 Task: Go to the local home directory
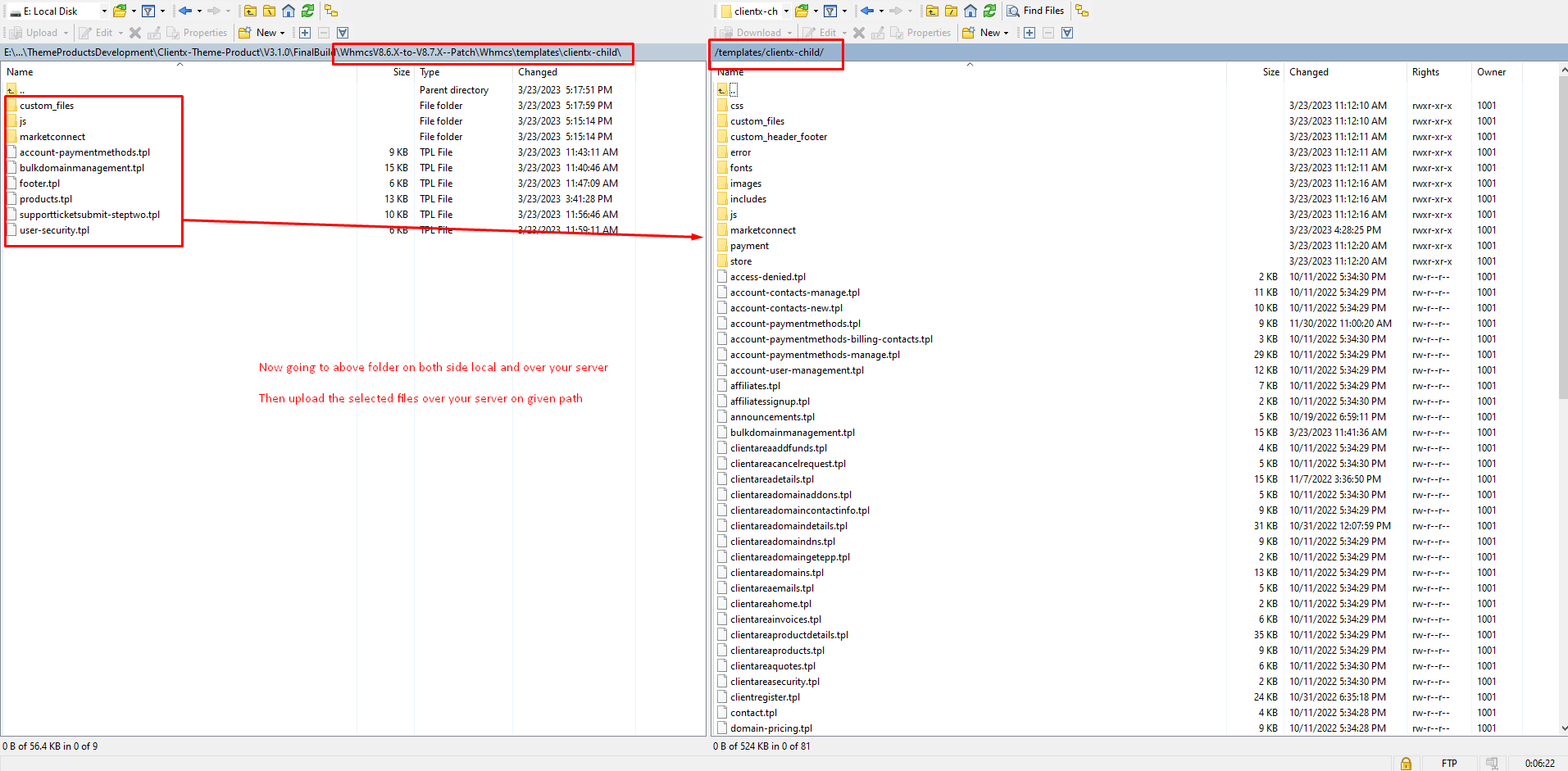tap(289, 11)
